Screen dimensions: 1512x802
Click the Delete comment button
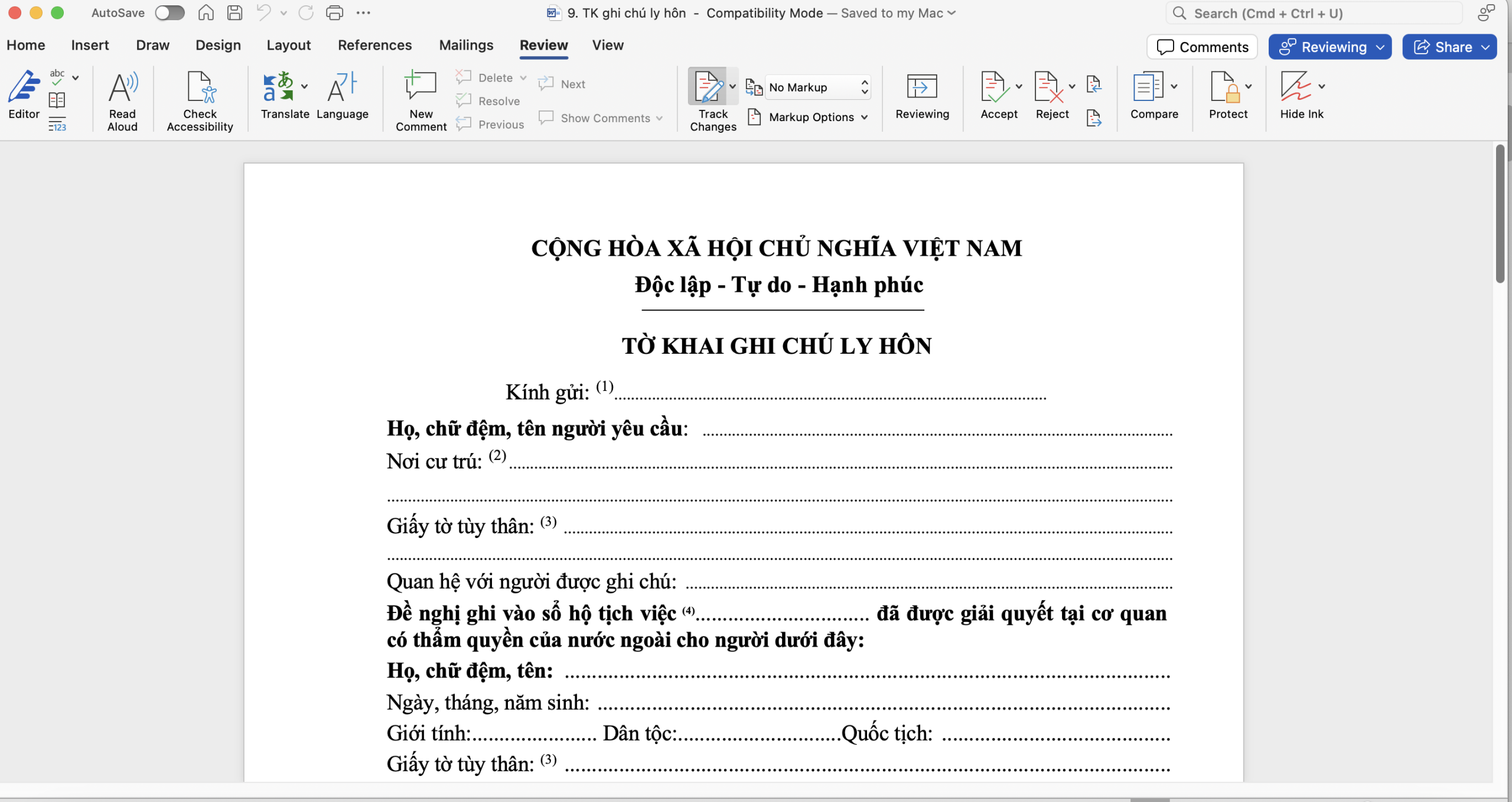484,77
